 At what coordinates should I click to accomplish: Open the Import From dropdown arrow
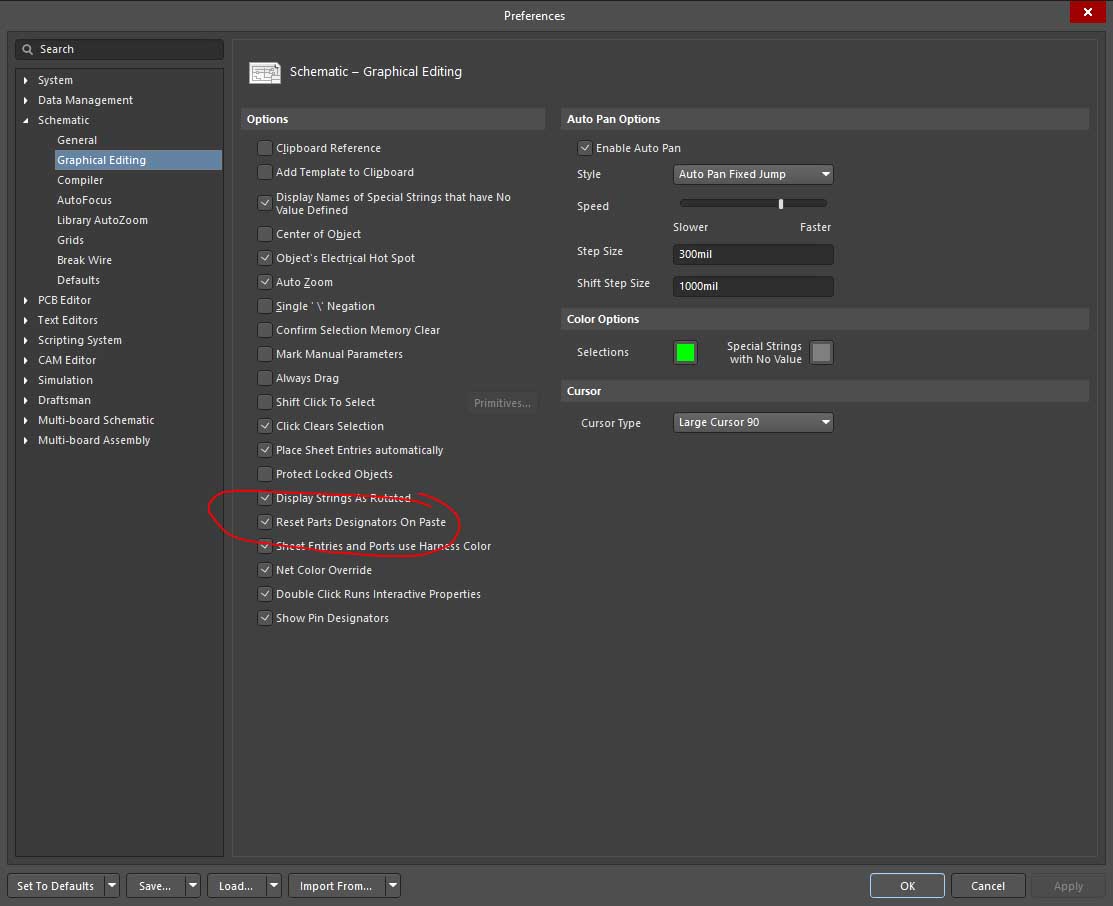392,886
